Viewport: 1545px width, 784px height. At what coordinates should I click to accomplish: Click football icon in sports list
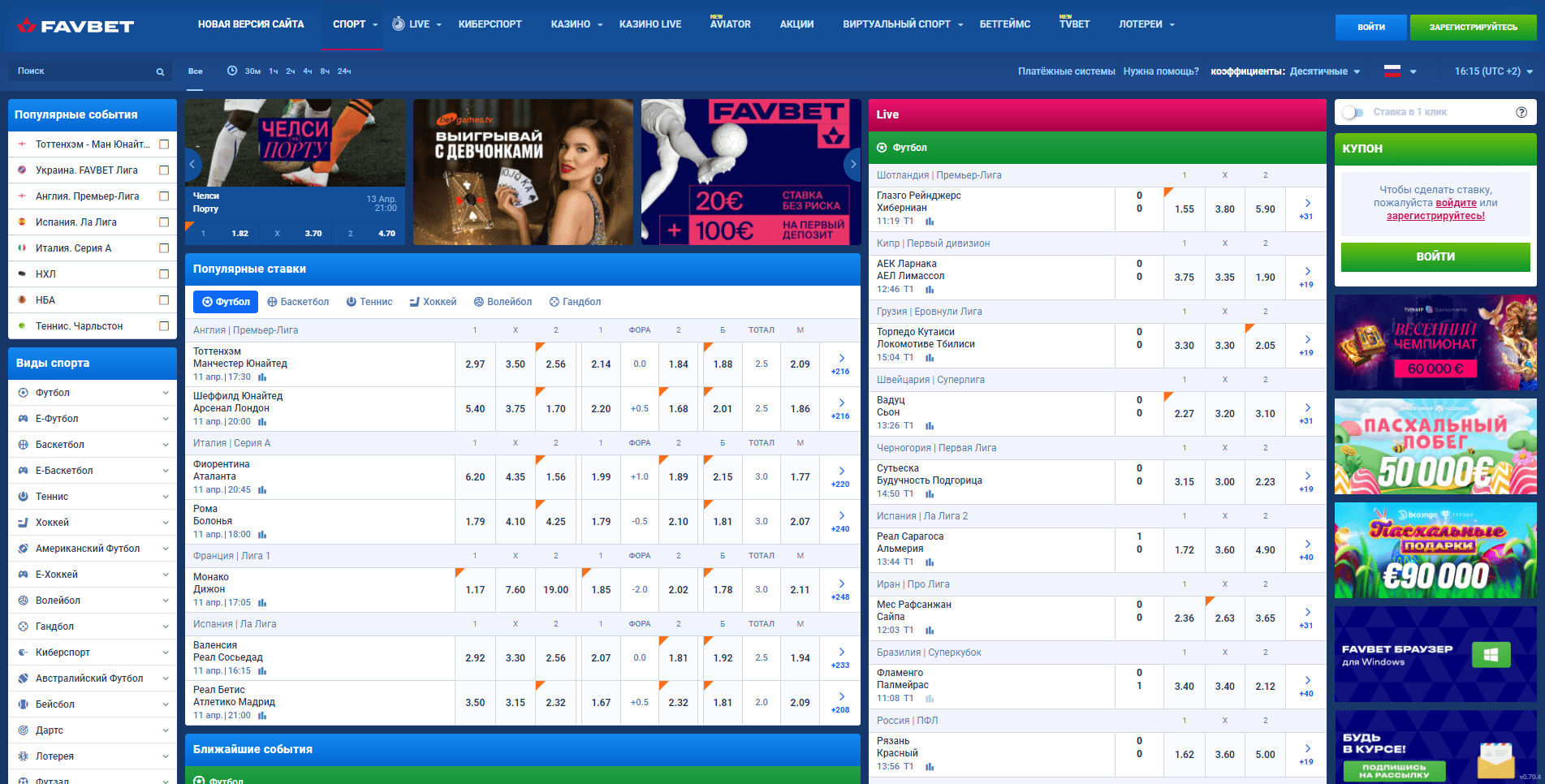(23, 393)
